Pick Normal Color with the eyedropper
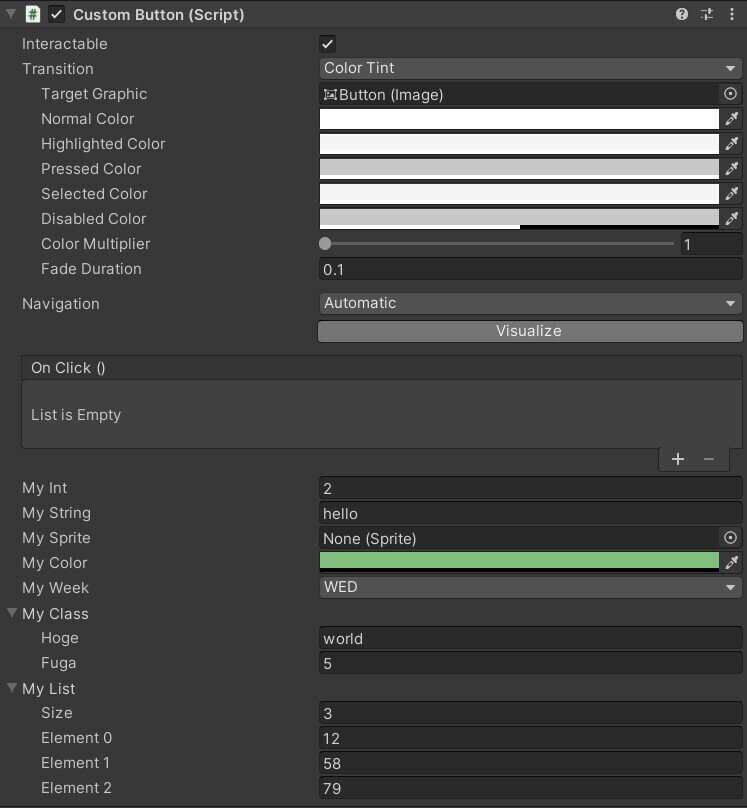 (732, 119)
